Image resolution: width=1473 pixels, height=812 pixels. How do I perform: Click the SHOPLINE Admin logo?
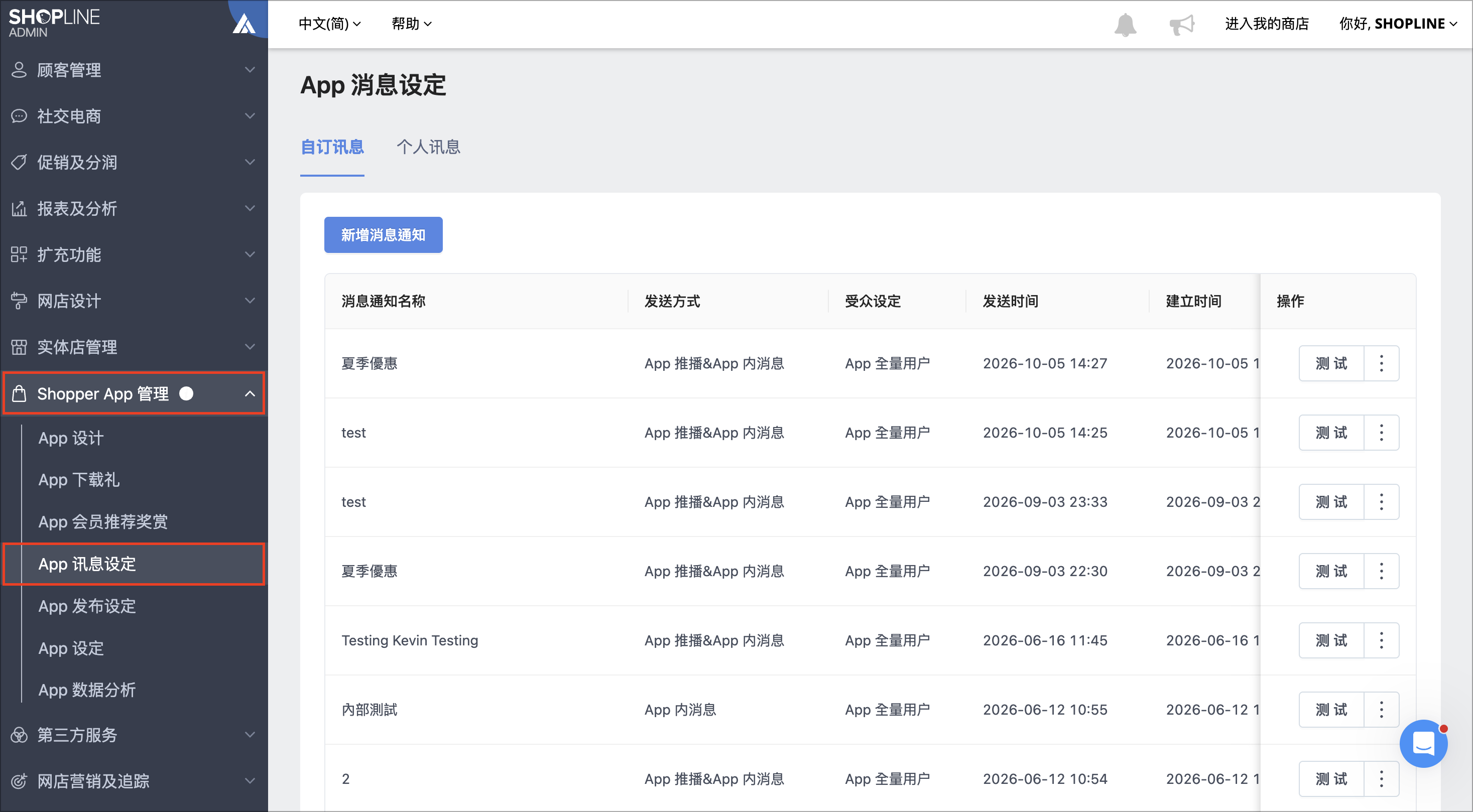pyautogui.click(x=54, y=23)
